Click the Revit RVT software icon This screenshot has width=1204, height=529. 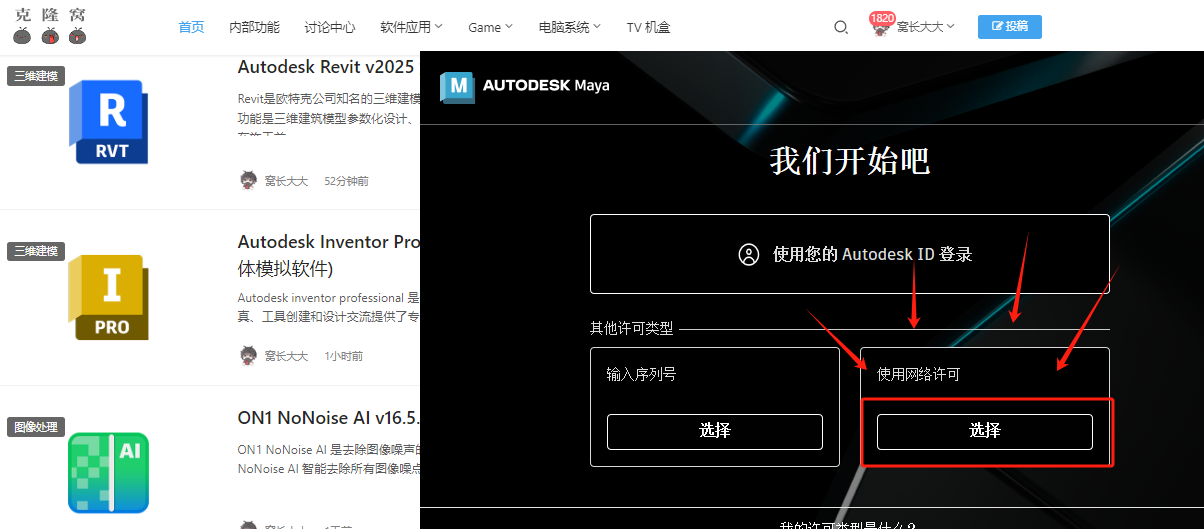[x=108, y=122]
